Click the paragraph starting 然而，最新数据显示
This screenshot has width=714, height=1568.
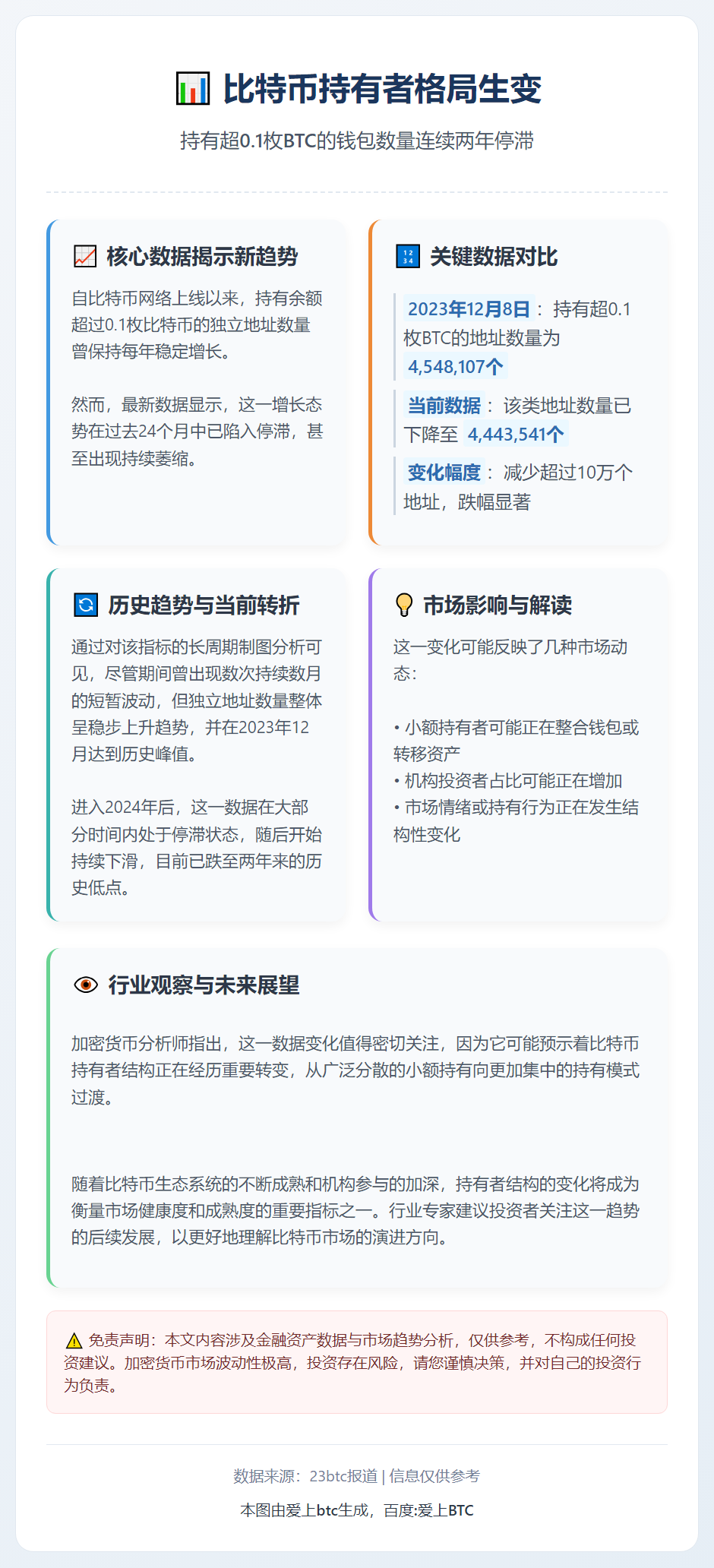pyautogui.click(x=197, y=432)
